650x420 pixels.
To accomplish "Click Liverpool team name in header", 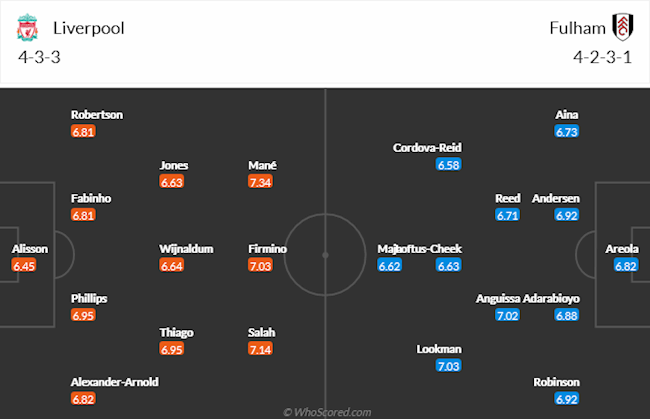I will 88,28.
